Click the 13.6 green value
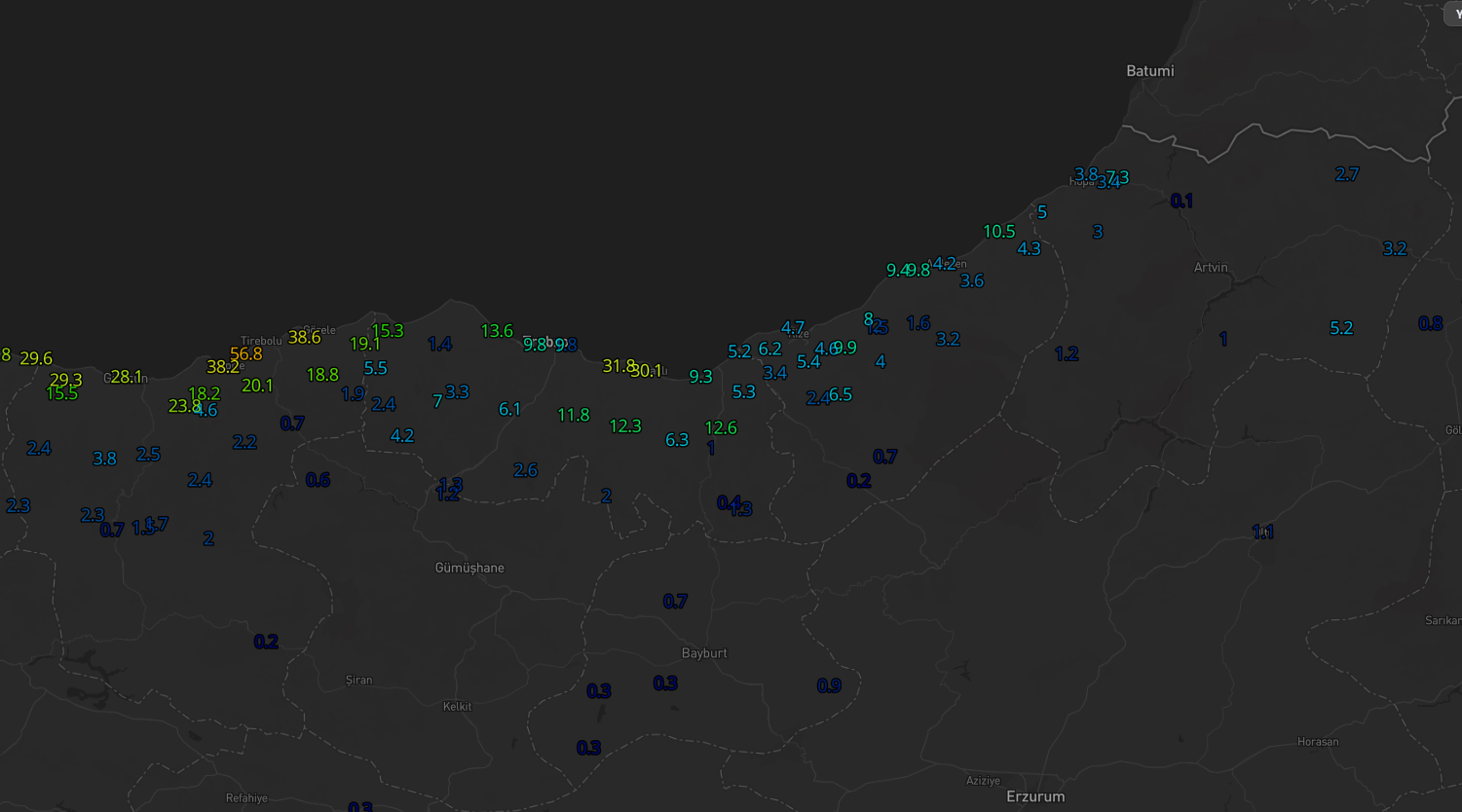Viewport: 1462px width, 812px height. (x=497, y=331)
